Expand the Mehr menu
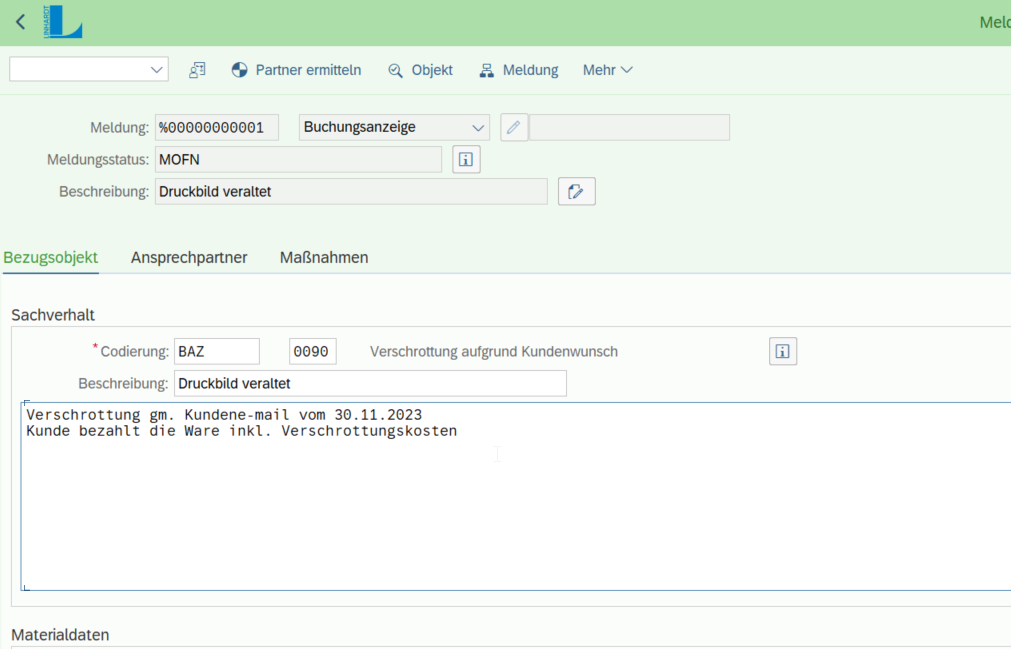Screen dimensions: 1011x649 click(607, 70)
